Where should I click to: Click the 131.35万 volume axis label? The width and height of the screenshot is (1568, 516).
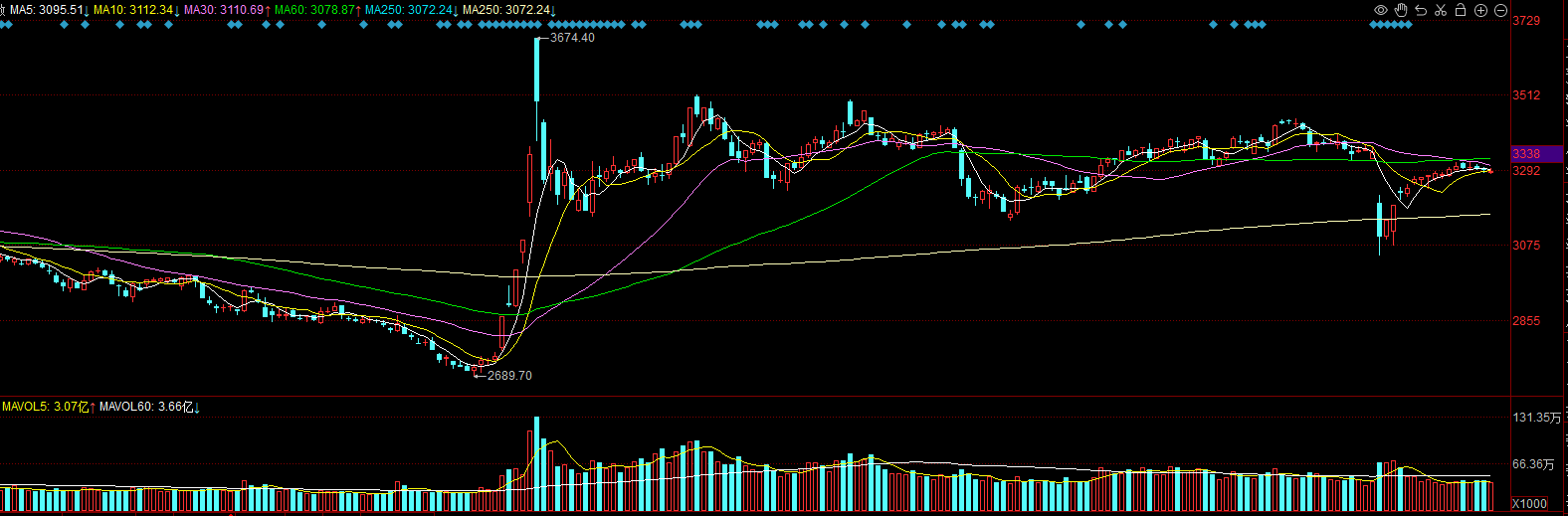coord(1537,418)
